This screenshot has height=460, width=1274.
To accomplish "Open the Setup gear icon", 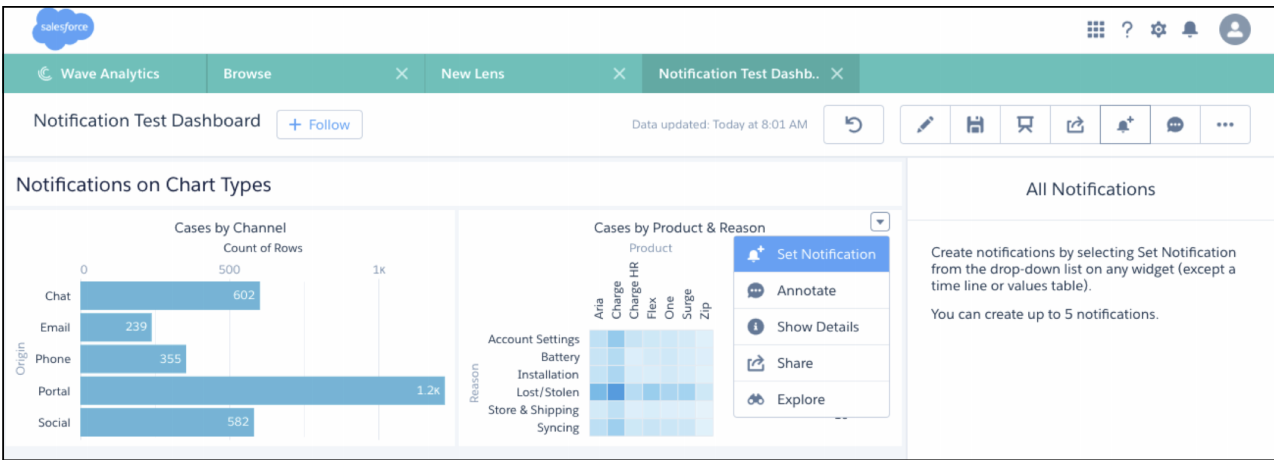I will 1159,30.
